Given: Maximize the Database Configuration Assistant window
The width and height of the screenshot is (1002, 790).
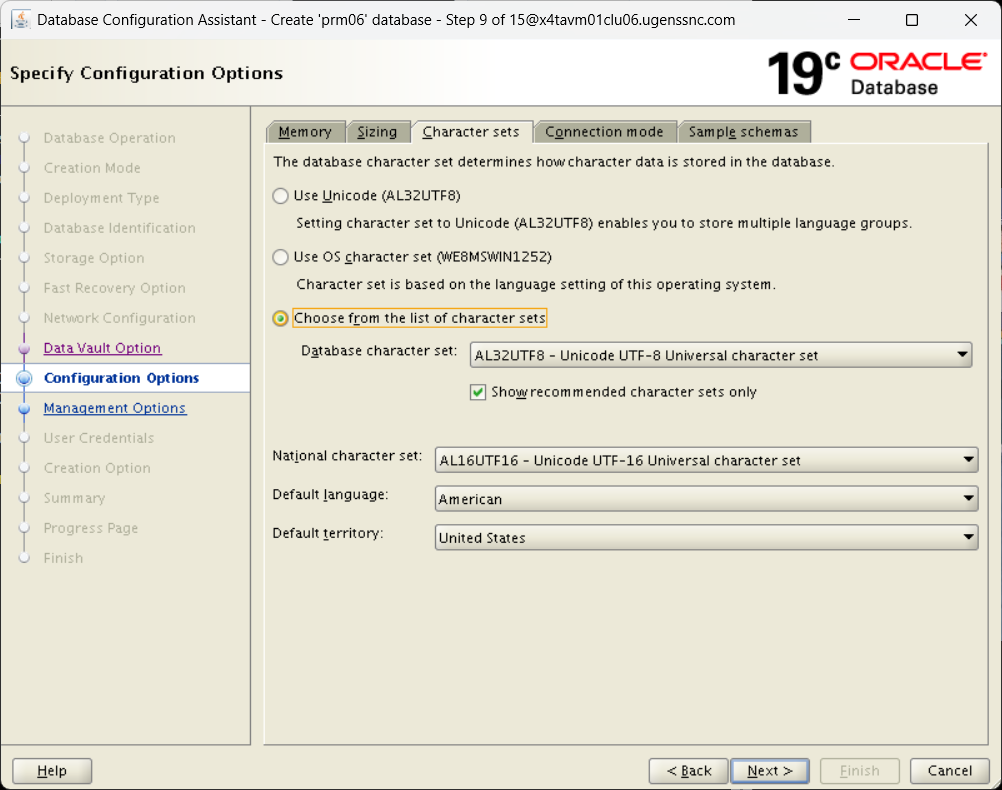Looking at the screenshot, I should pos(912,20).
